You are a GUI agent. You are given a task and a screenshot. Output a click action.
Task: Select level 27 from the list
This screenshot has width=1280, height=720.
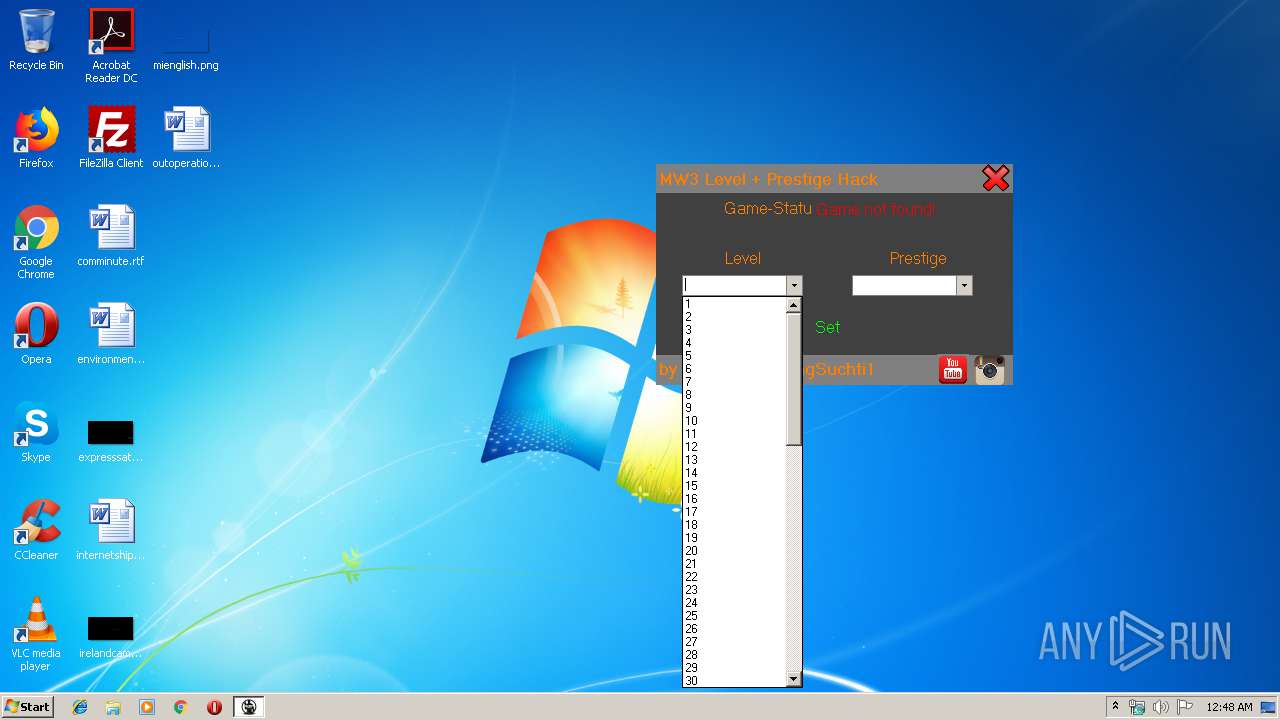tap(734, 642)
